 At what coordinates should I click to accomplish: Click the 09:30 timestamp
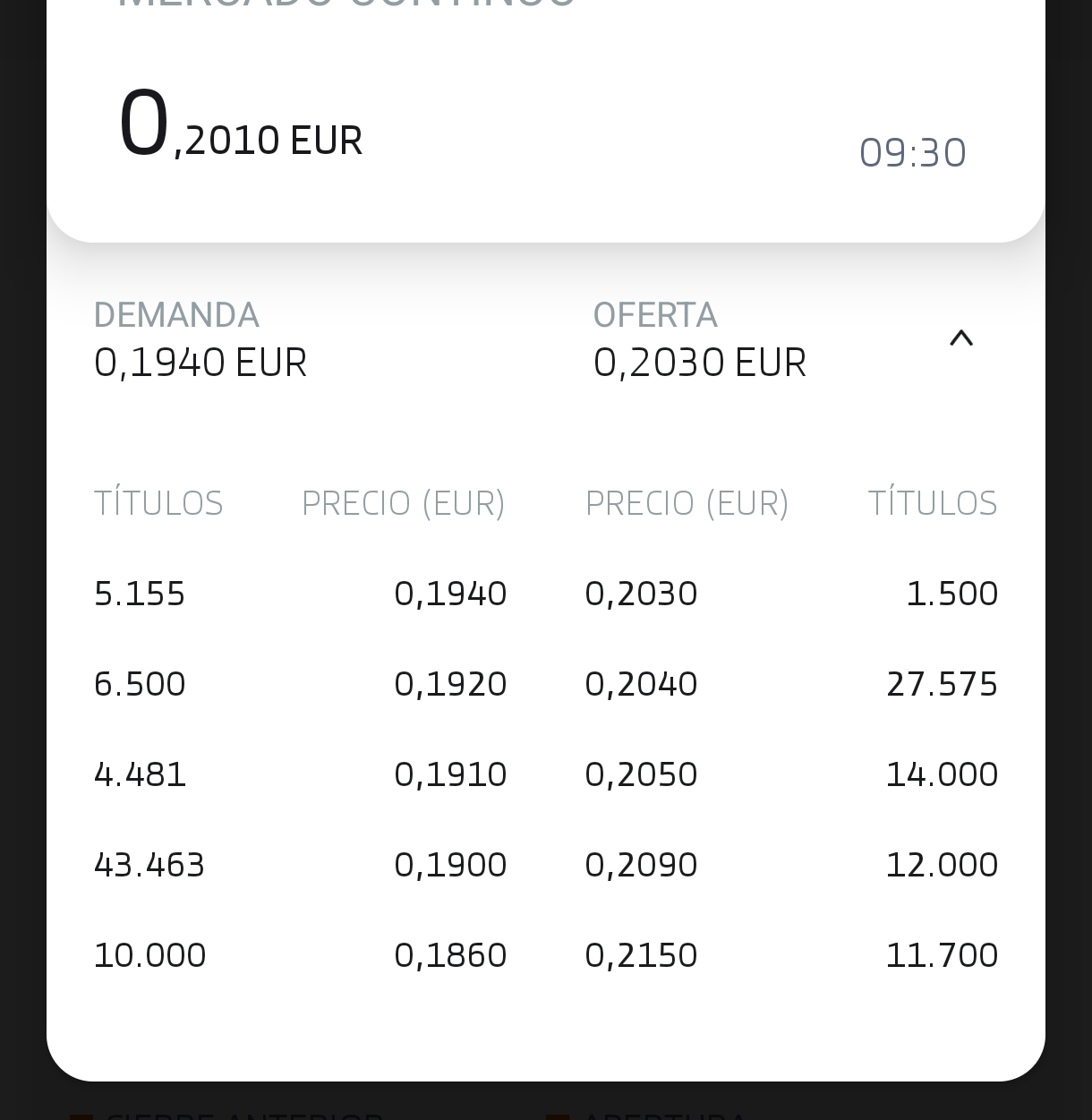[x=912, y=152]
